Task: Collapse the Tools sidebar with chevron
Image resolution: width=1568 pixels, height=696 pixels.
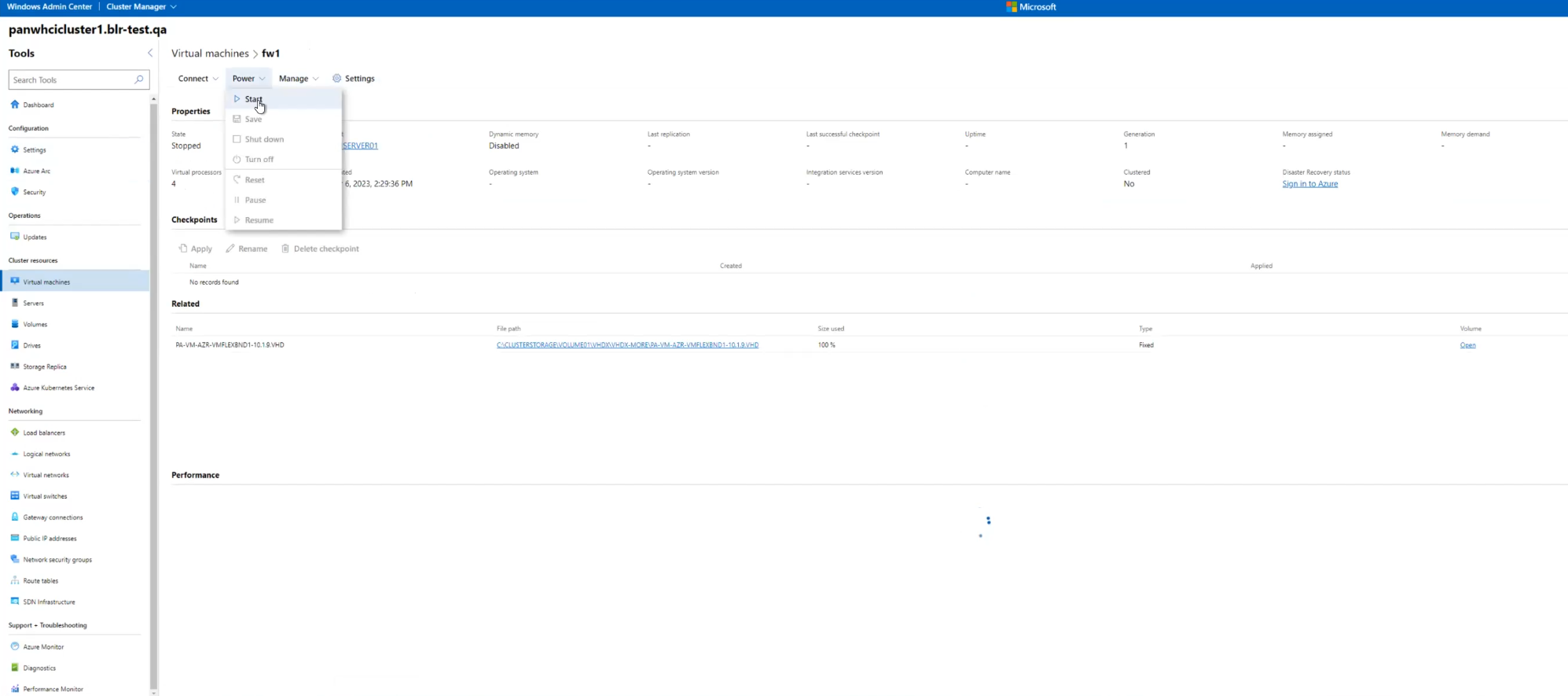Action: pyautogui.click(x=150, y=53)
